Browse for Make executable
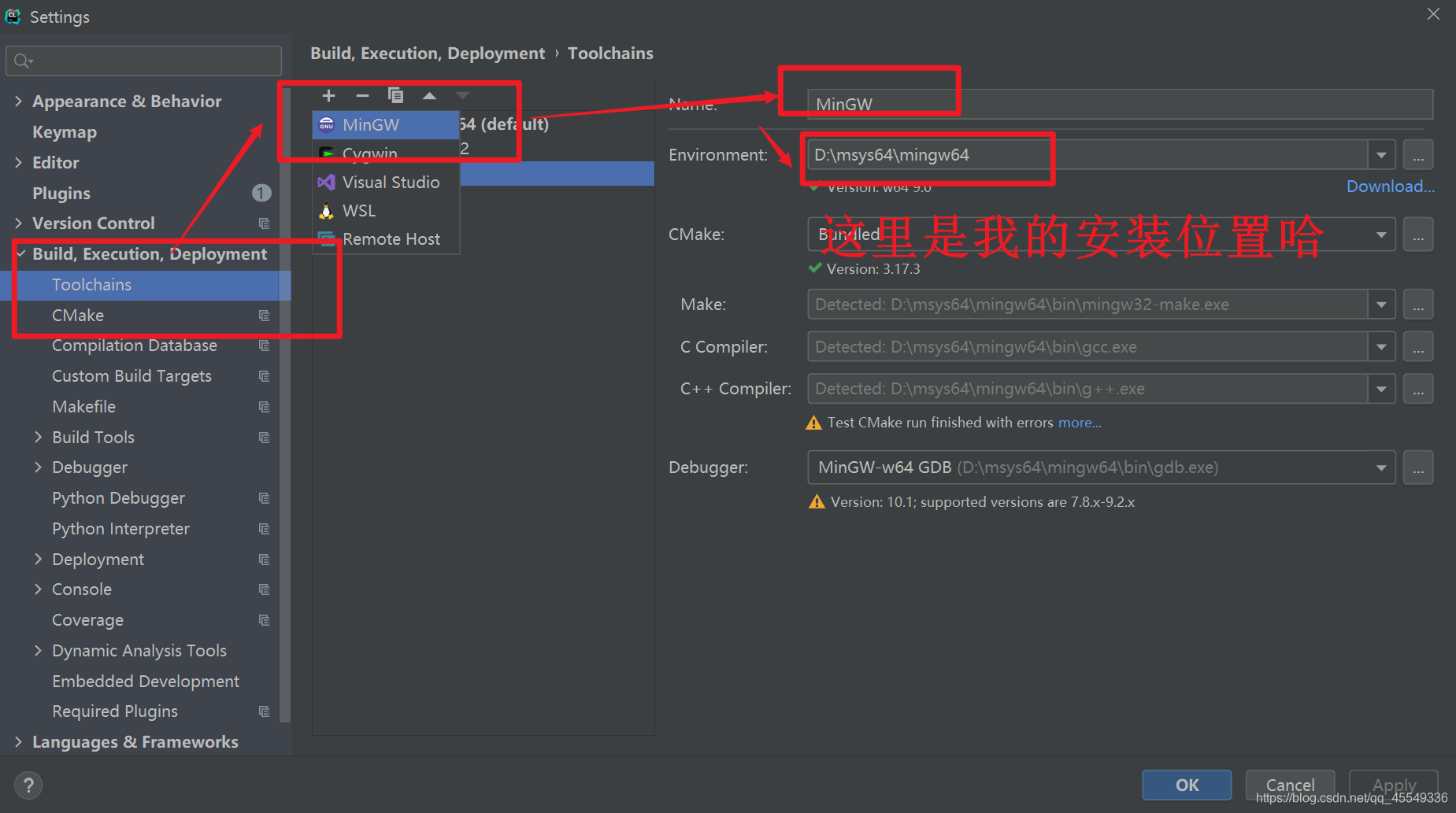The image size is (1456, 813). (1417, 304)
